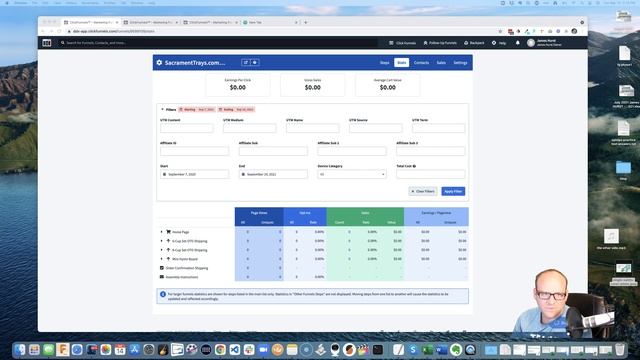Open Follow-Up Funnels in header

click(440, 43)
